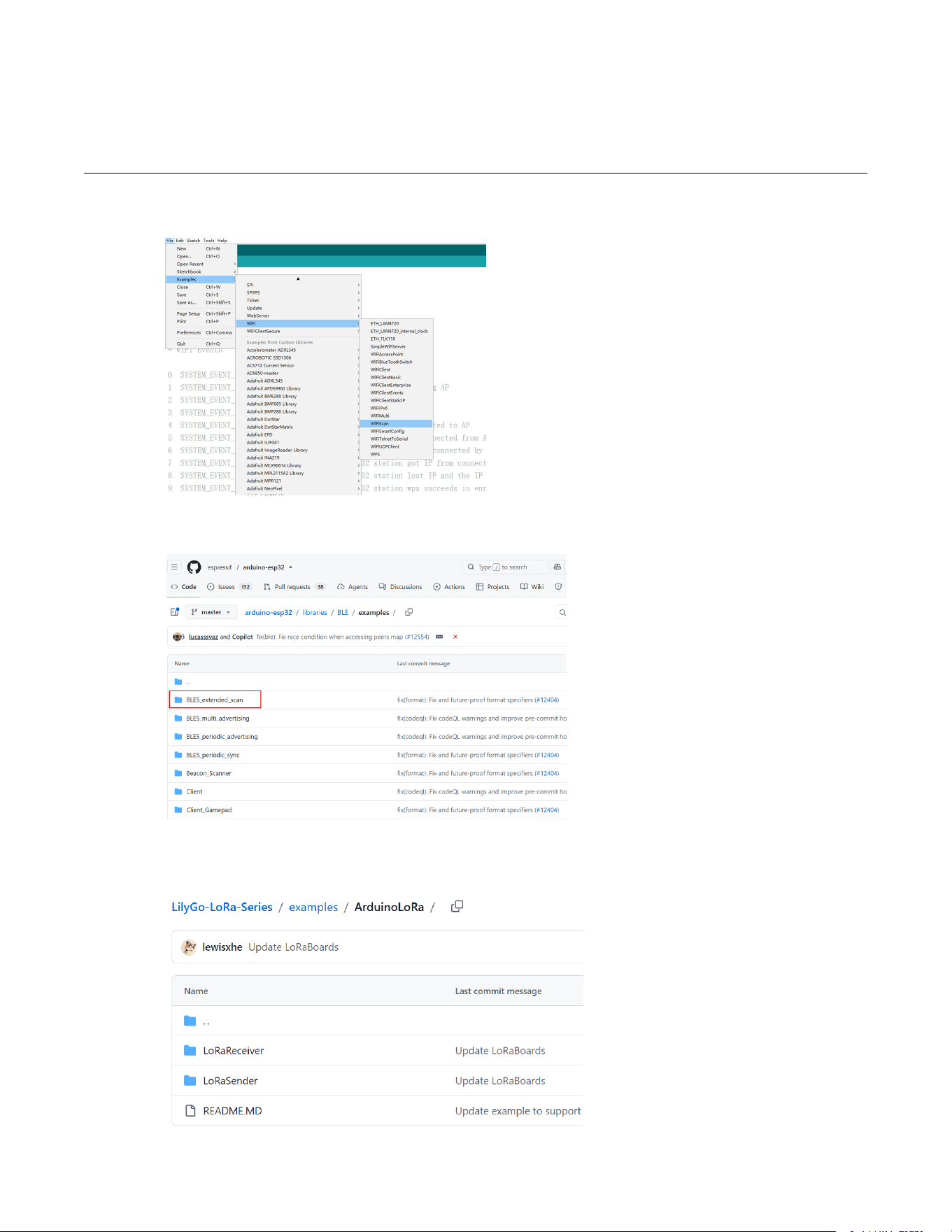Choose WiFiClientBasic example
Screen dimensions: 952x1232
click(396, 377)
